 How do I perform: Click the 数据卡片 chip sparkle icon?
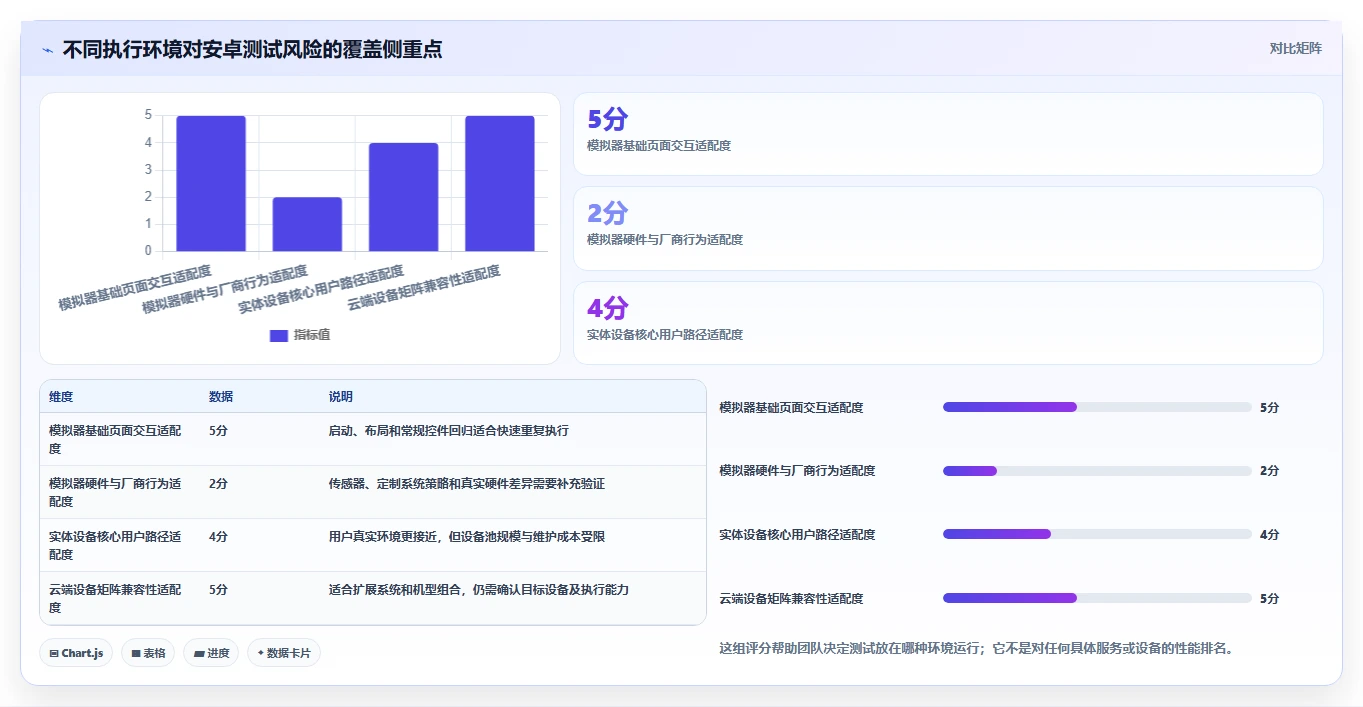tap(260, 653)
